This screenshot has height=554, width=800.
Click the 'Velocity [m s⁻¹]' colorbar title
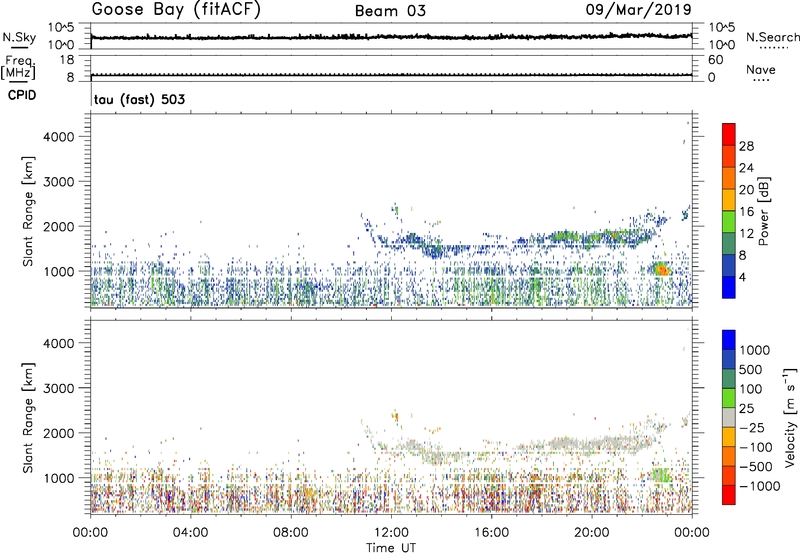[790, 417]
